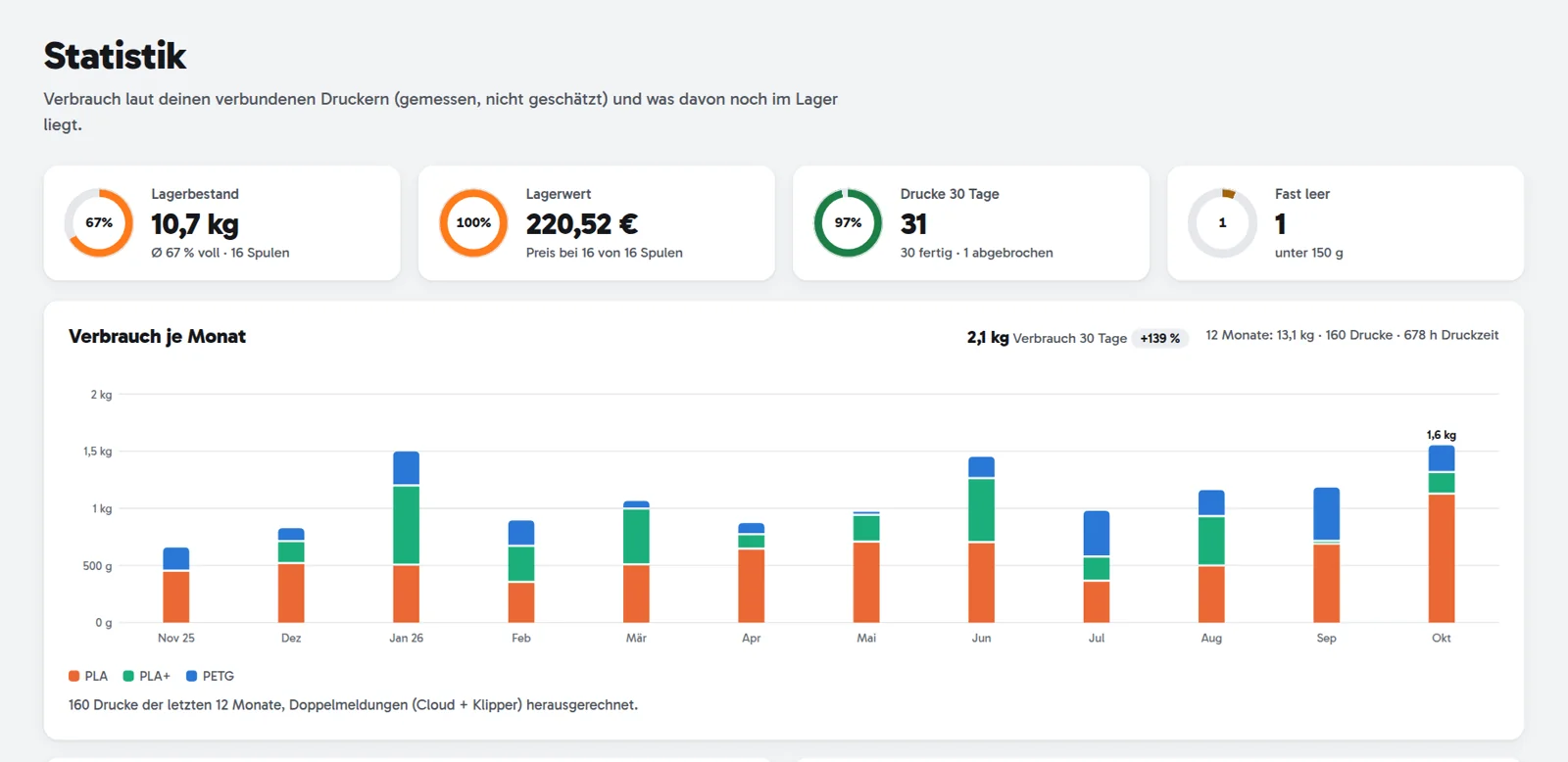The width and height of the screenshot is (1568, 762).
Task: Click '2,1 kg Verbrauch 30 Tage' text
Action: (1047, 338)
